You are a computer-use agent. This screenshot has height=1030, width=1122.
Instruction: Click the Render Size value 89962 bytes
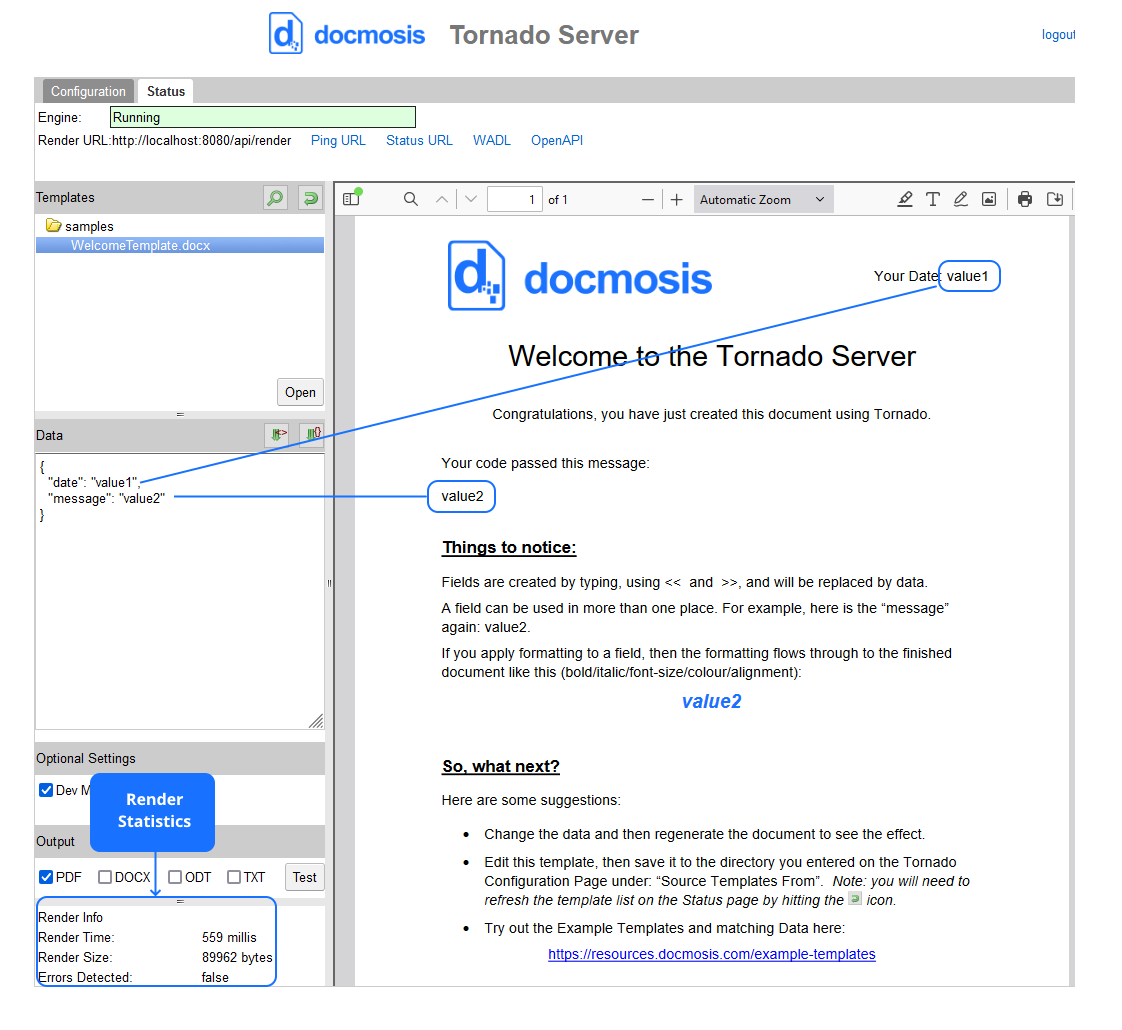click(x=237, y=957)
